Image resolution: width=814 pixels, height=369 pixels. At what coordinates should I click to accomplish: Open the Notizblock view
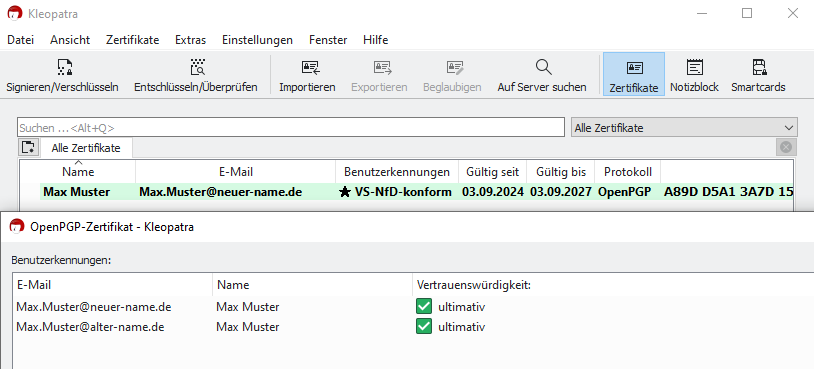(x=694, y=75)
